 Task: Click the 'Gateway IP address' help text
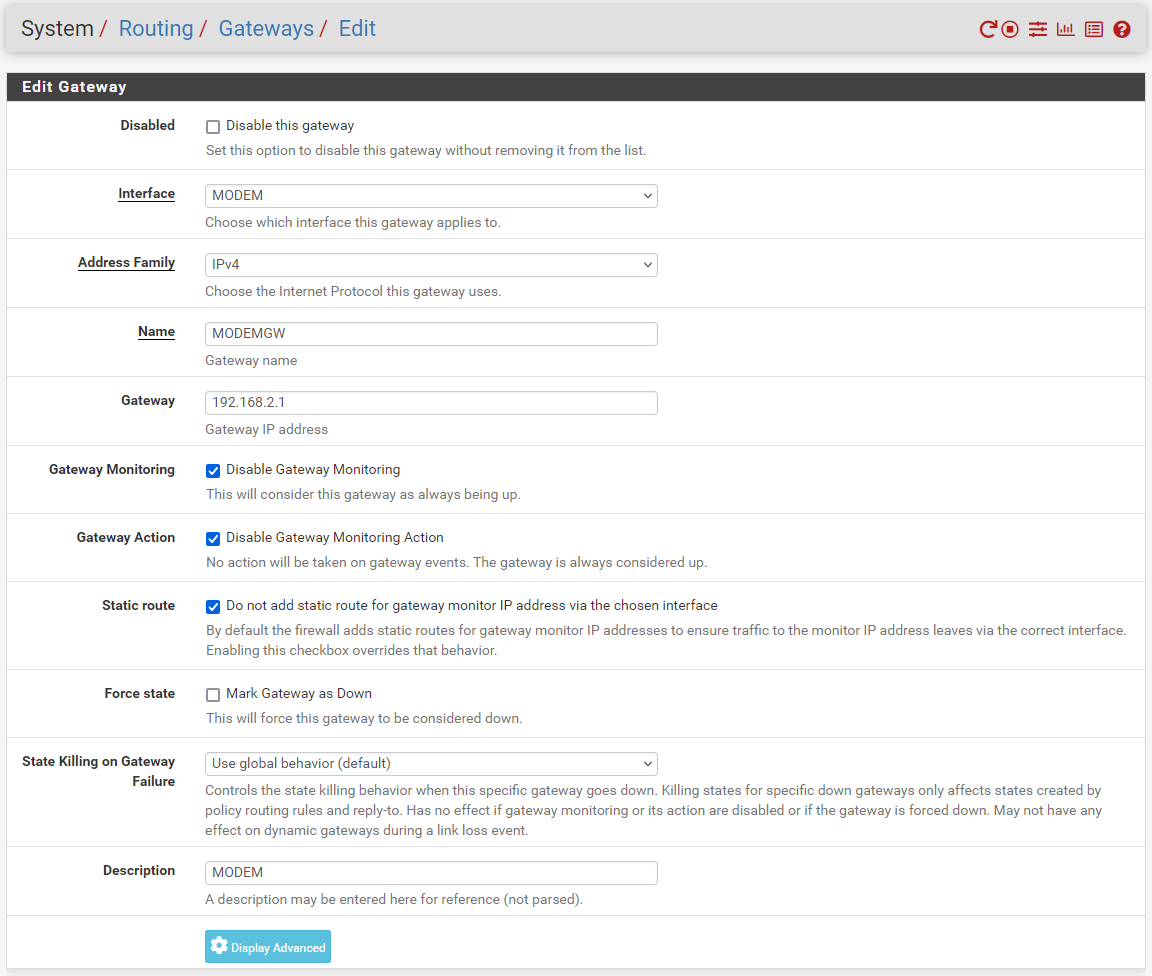267,429
